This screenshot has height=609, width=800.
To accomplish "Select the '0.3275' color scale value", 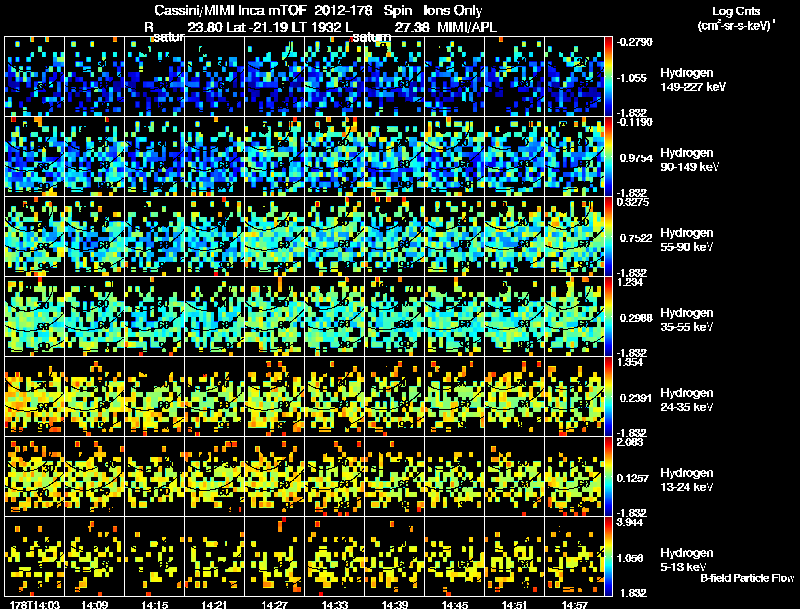I will pos(633,202).
